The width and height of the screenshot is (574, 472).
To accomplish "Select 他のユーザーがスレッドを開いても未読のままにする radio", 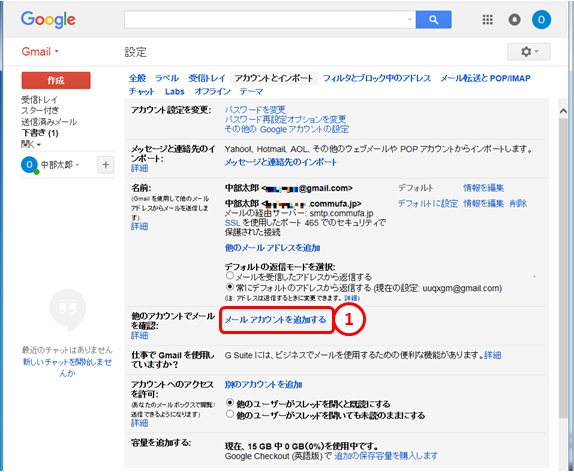I will 230,414.
